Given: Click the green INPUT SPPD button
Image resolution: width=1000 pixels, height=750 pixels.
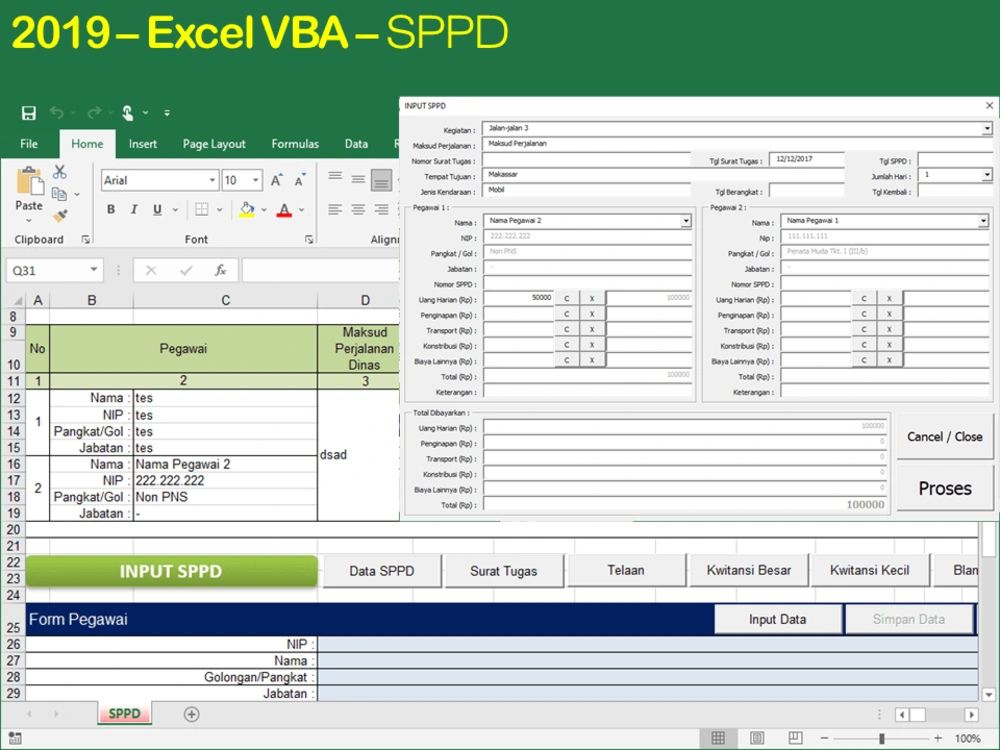Looking at the screenshot, I should (x=171, y=571).
